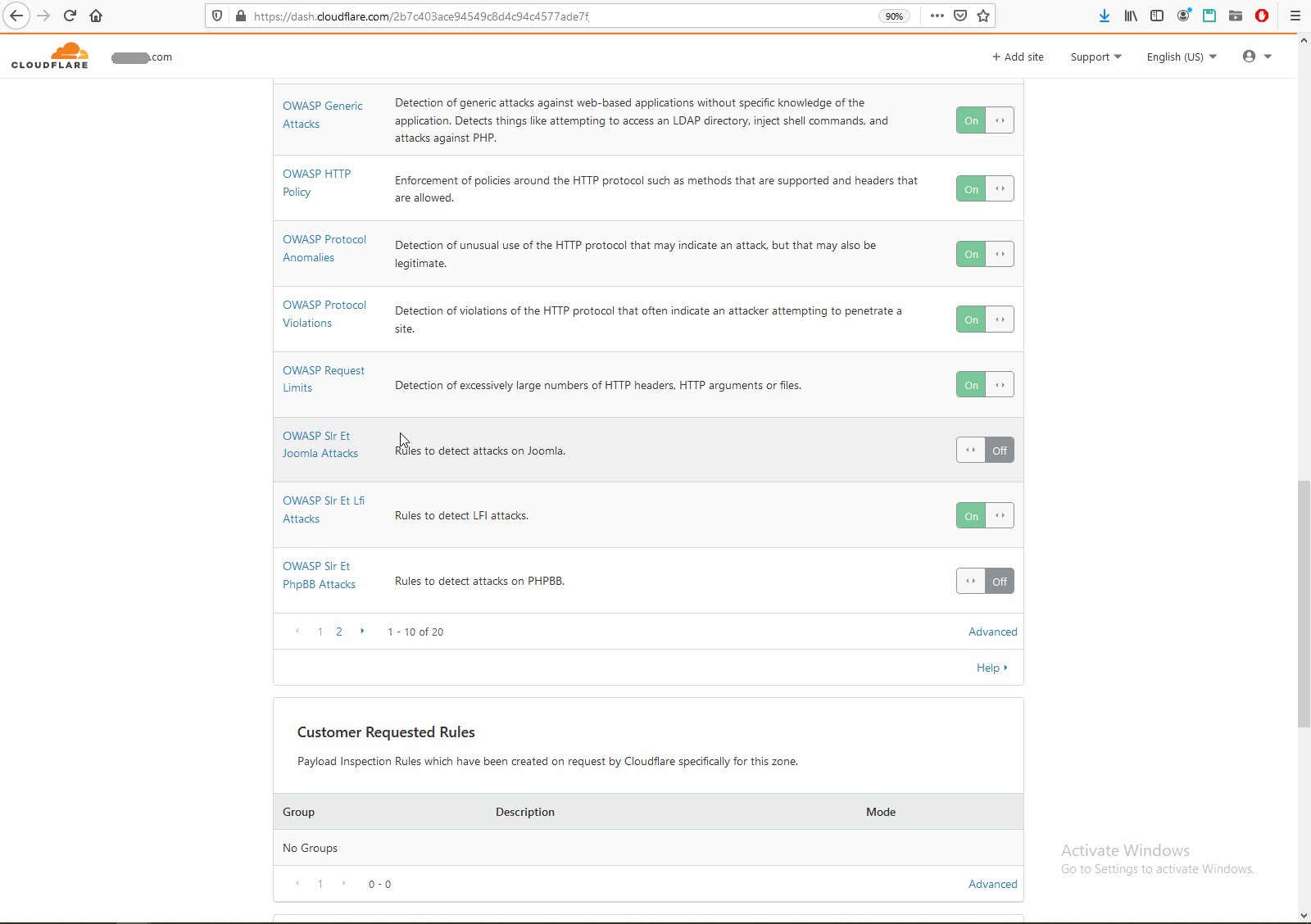Reload the page with the refresh icon
This screenshot has width=1311, height=924.
pyautogui.click(x=70, y=16)
